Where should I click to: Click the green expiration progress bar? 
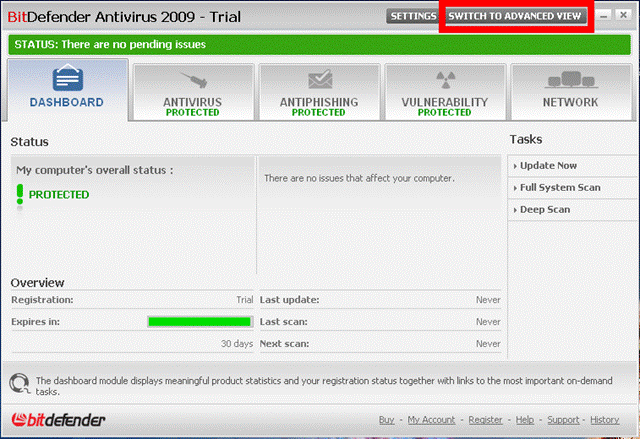[199, 321]
